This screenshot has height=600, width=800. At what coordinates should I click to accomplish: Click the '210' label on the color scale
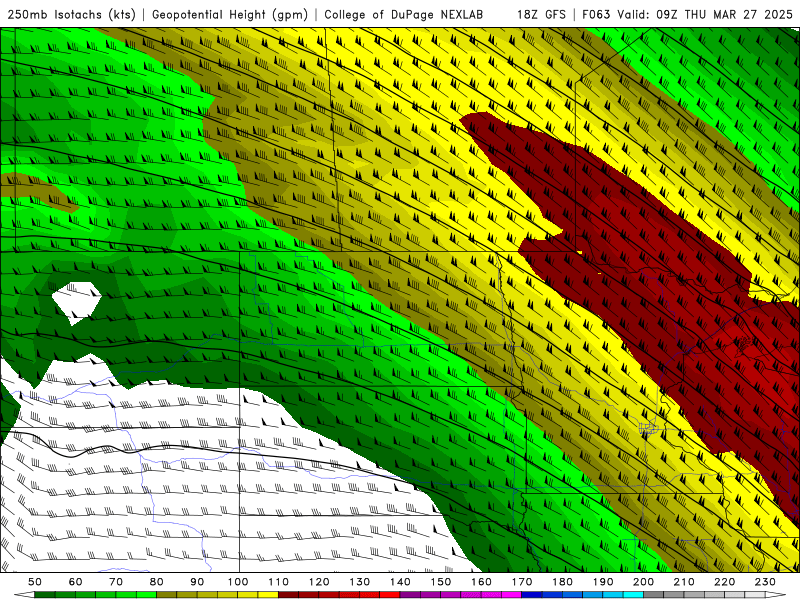pos(684,582)
